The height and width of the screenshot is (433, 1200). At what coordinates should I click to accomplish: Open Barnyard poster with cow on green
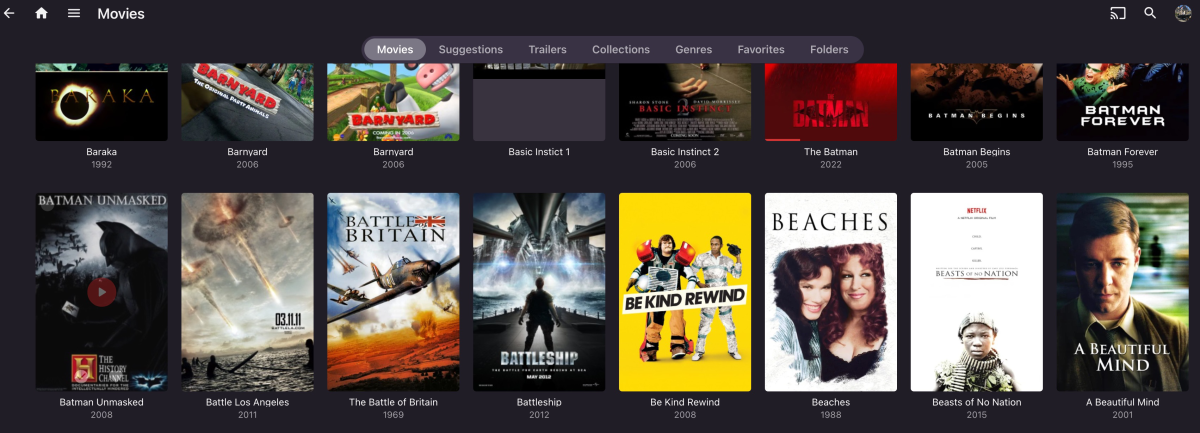[x=393, y=102]
